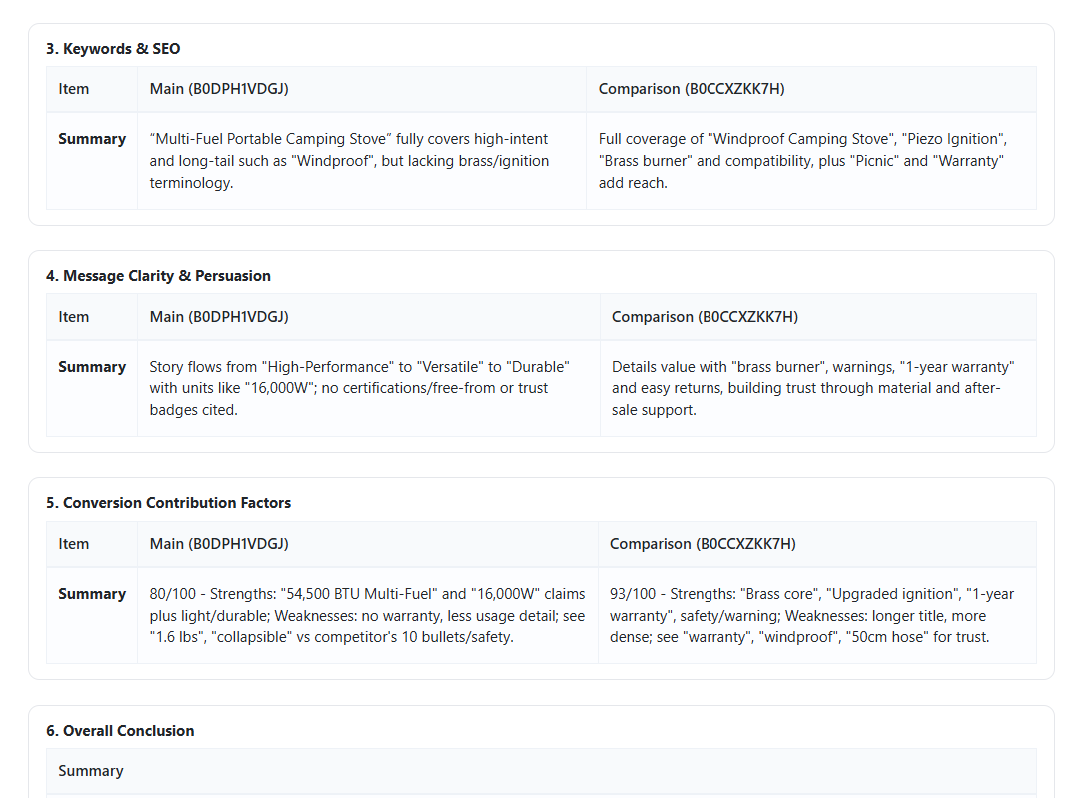Click the Summary header under Overall Conclusion

[x=91, y=770]
